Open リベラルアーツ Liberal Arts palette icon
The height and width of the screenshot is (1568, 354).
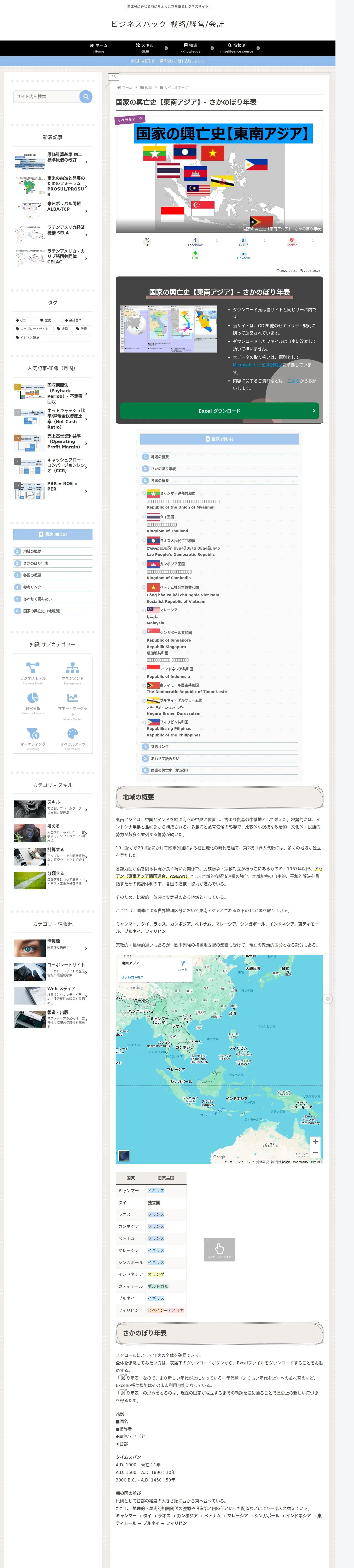pos(72,734)
